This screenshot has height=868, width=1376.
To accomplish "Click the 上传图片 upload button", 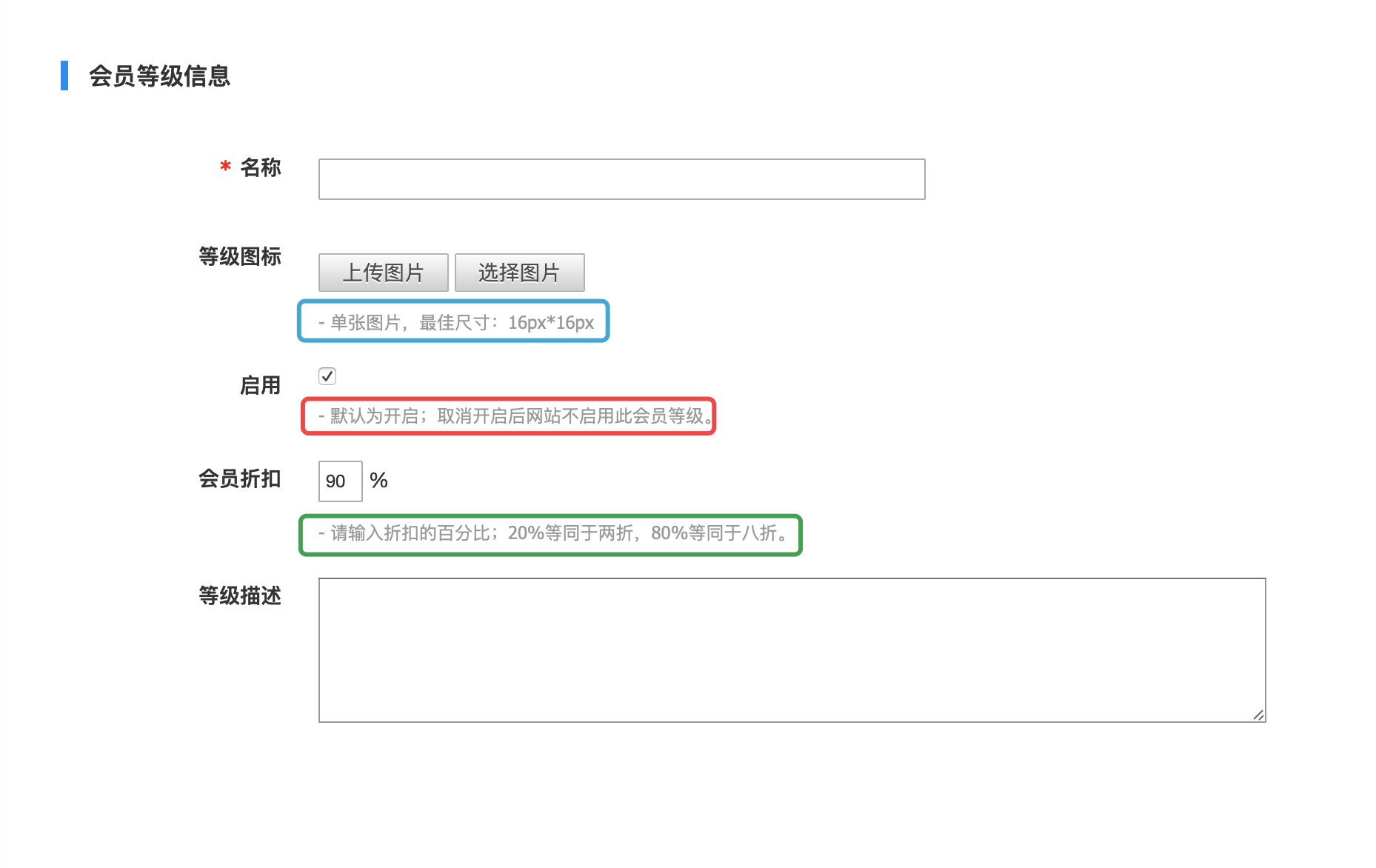I will tap(382, 273).
